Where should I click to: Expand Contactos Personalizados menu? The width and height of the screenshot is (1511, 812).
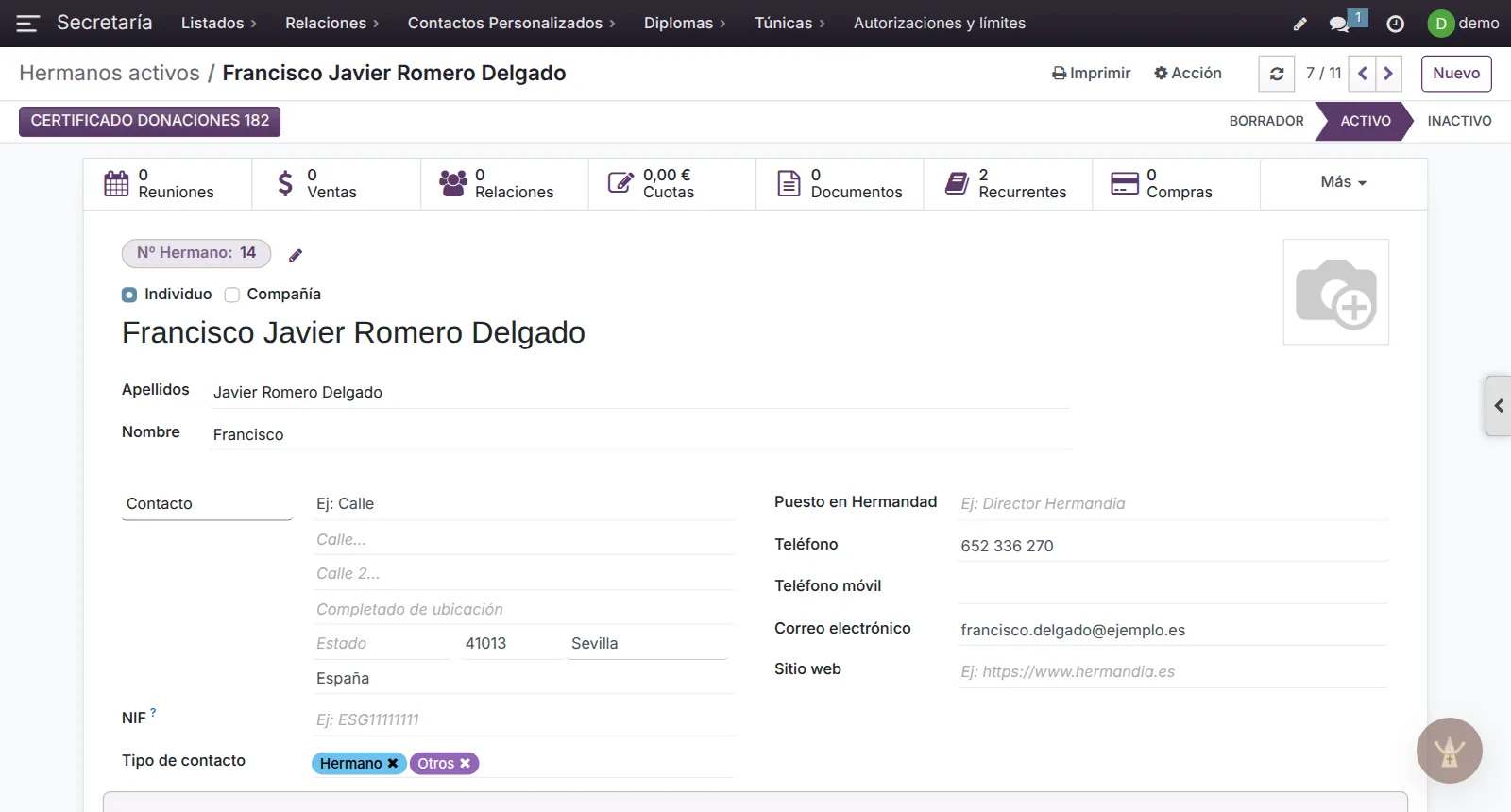(x=512, y=24)
